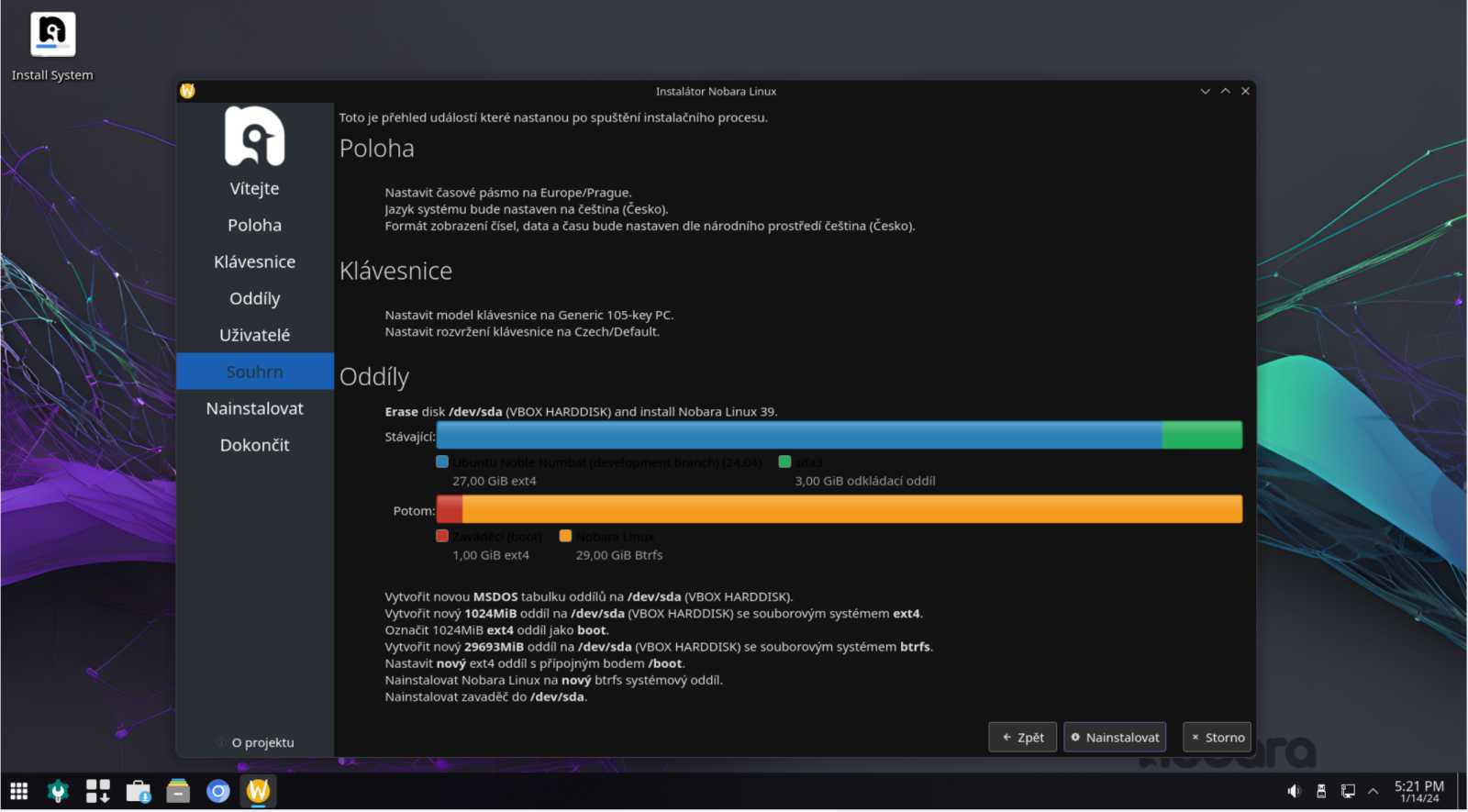1468x812 pixels.
Task: Cancel with the Storno button
Action: coord(1218,737)
